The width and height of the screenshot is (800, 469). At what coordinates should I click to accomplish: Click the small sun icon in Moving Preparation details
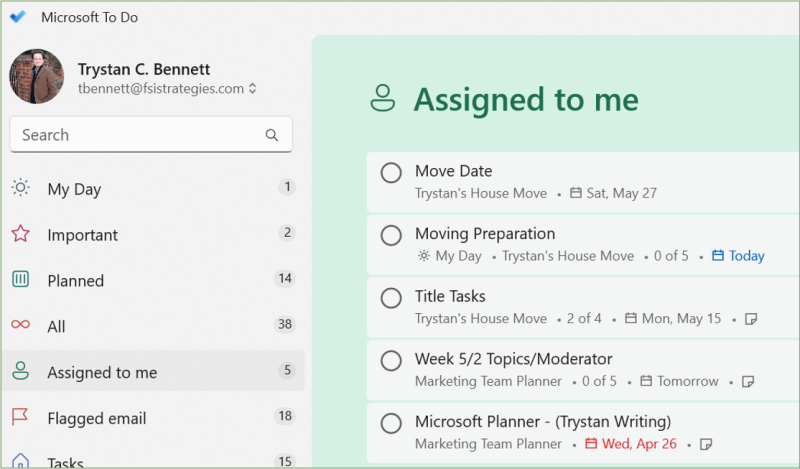[x=423, y=256]
